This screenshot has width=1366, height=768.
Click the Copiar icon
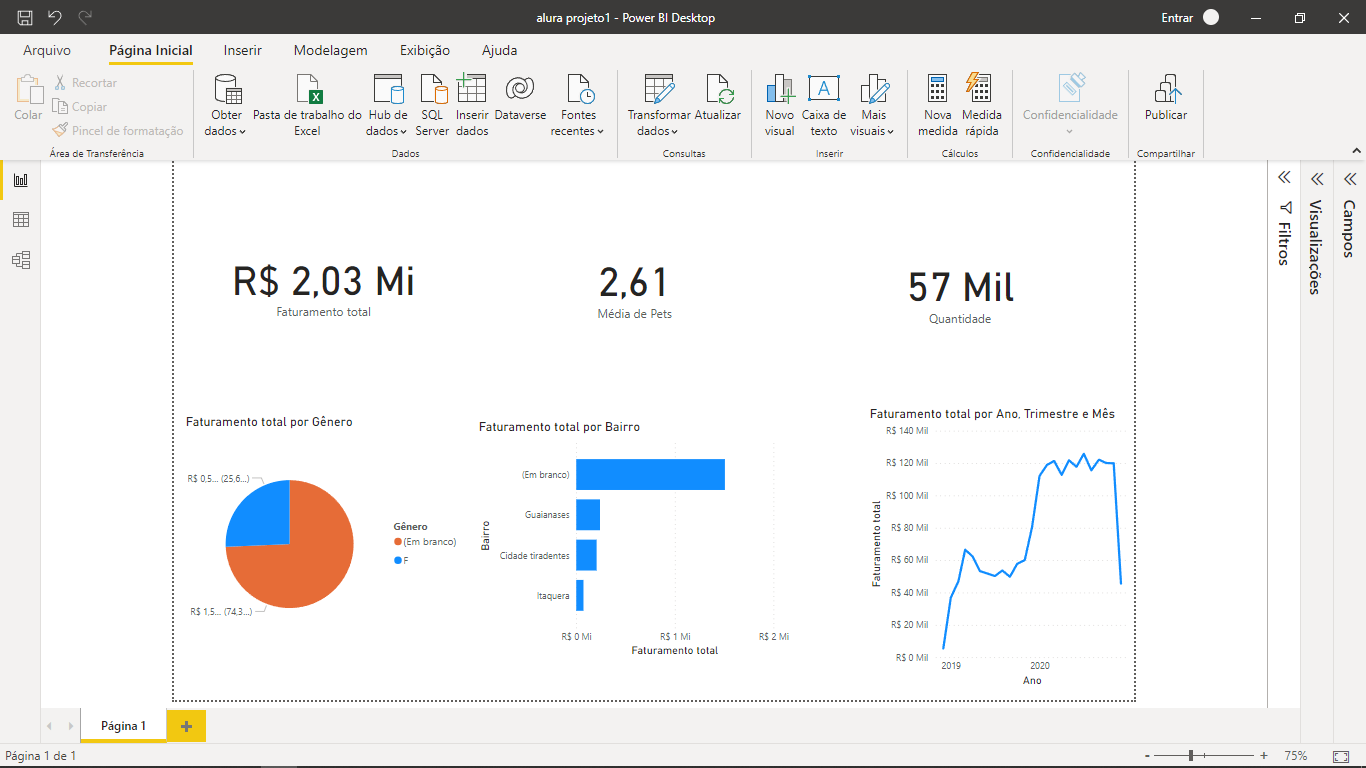[x=60, y=107]
